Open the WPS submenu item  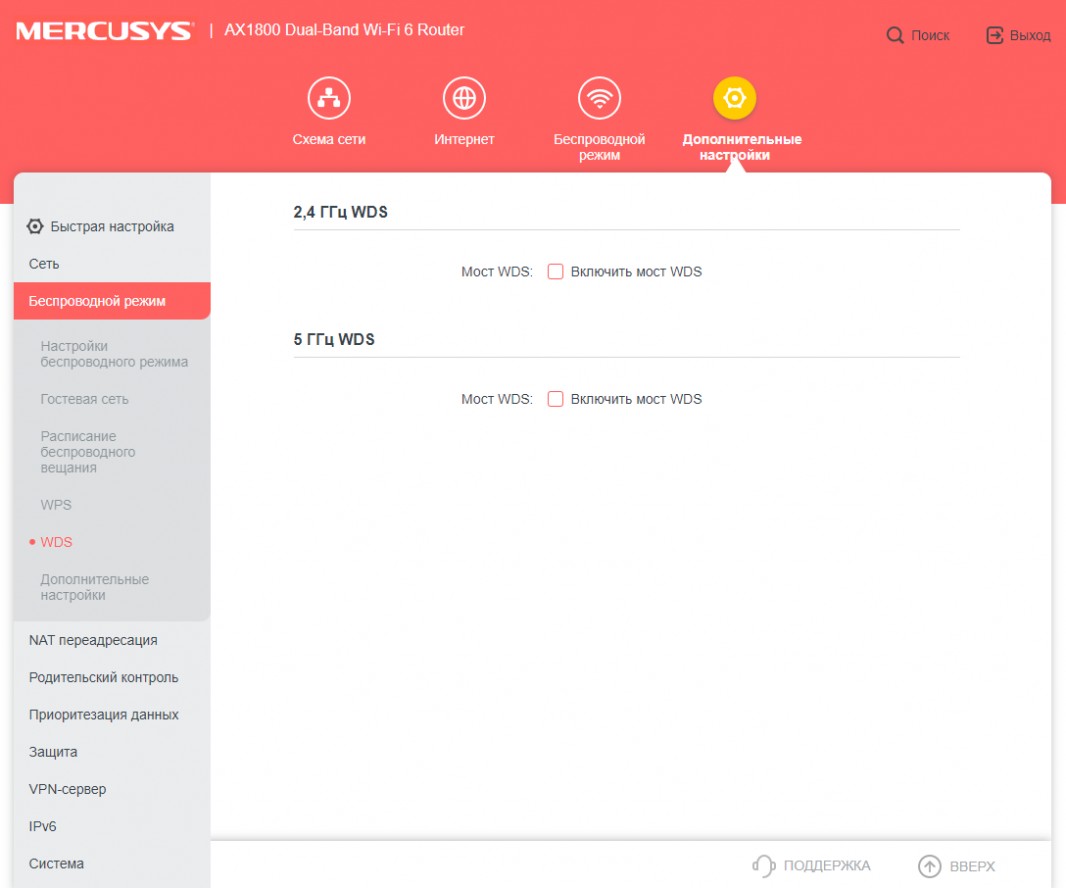[x=56, y=505]
